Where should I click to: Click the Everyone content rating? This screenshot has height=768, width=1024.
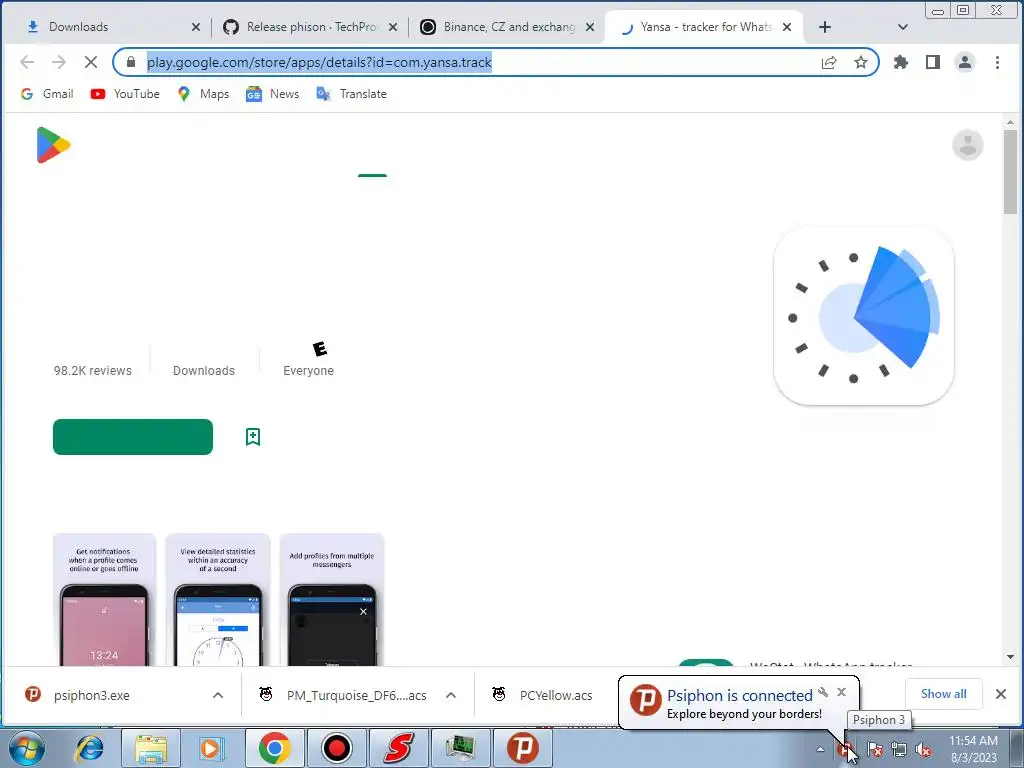pos(308,370)
